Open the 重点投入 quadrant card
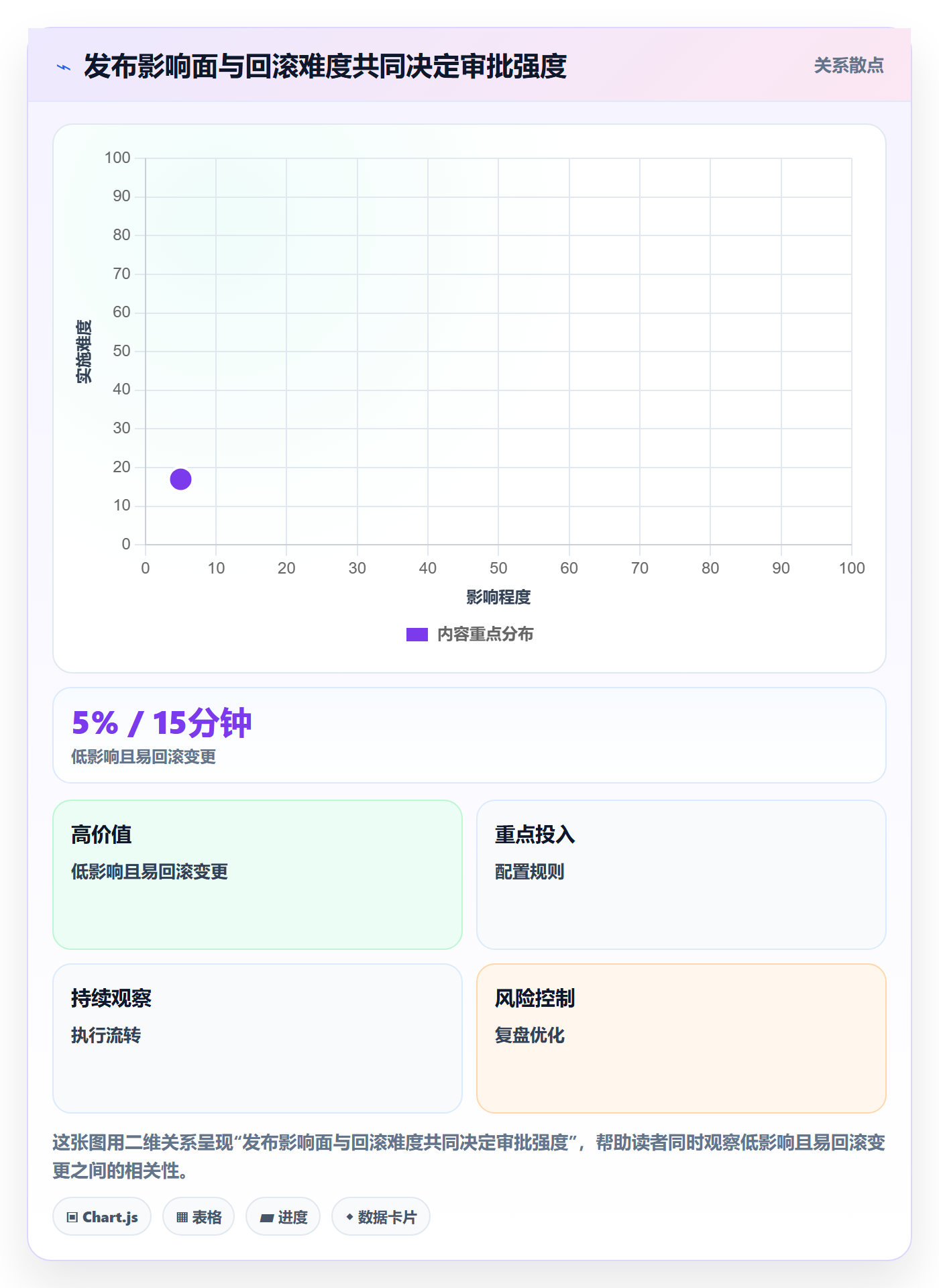The width and height of the screenshot is (939, 1288). (x=681, y=874)
